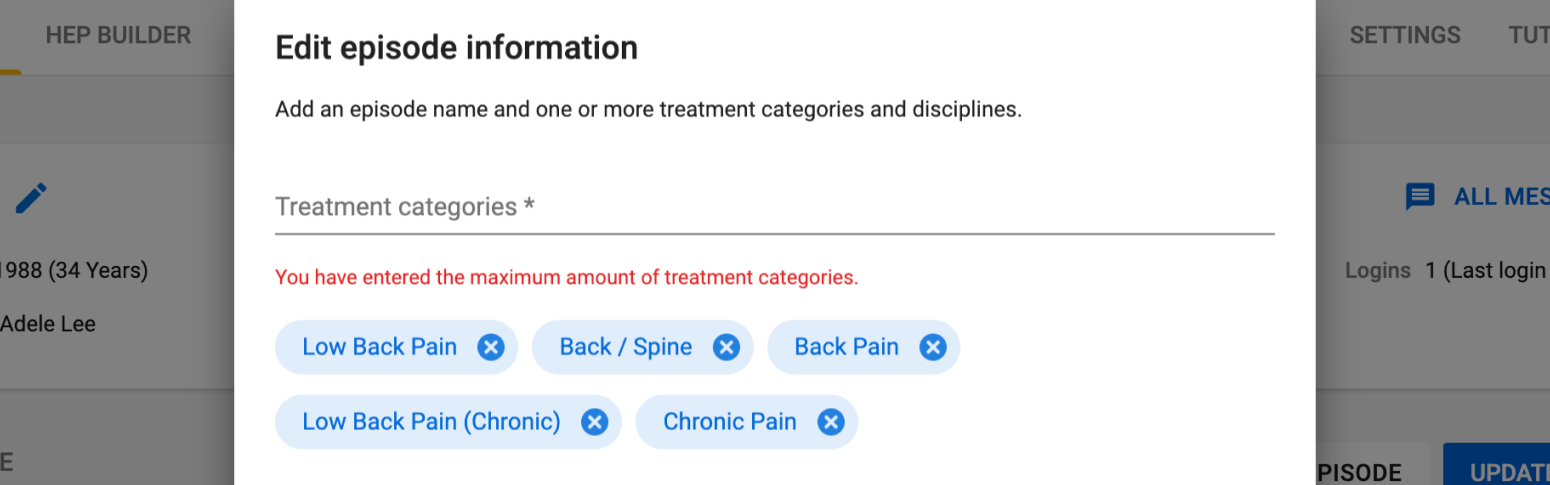Click the pencil edit icon
This screenshot has height=485, width=1550.
(31, 197)
